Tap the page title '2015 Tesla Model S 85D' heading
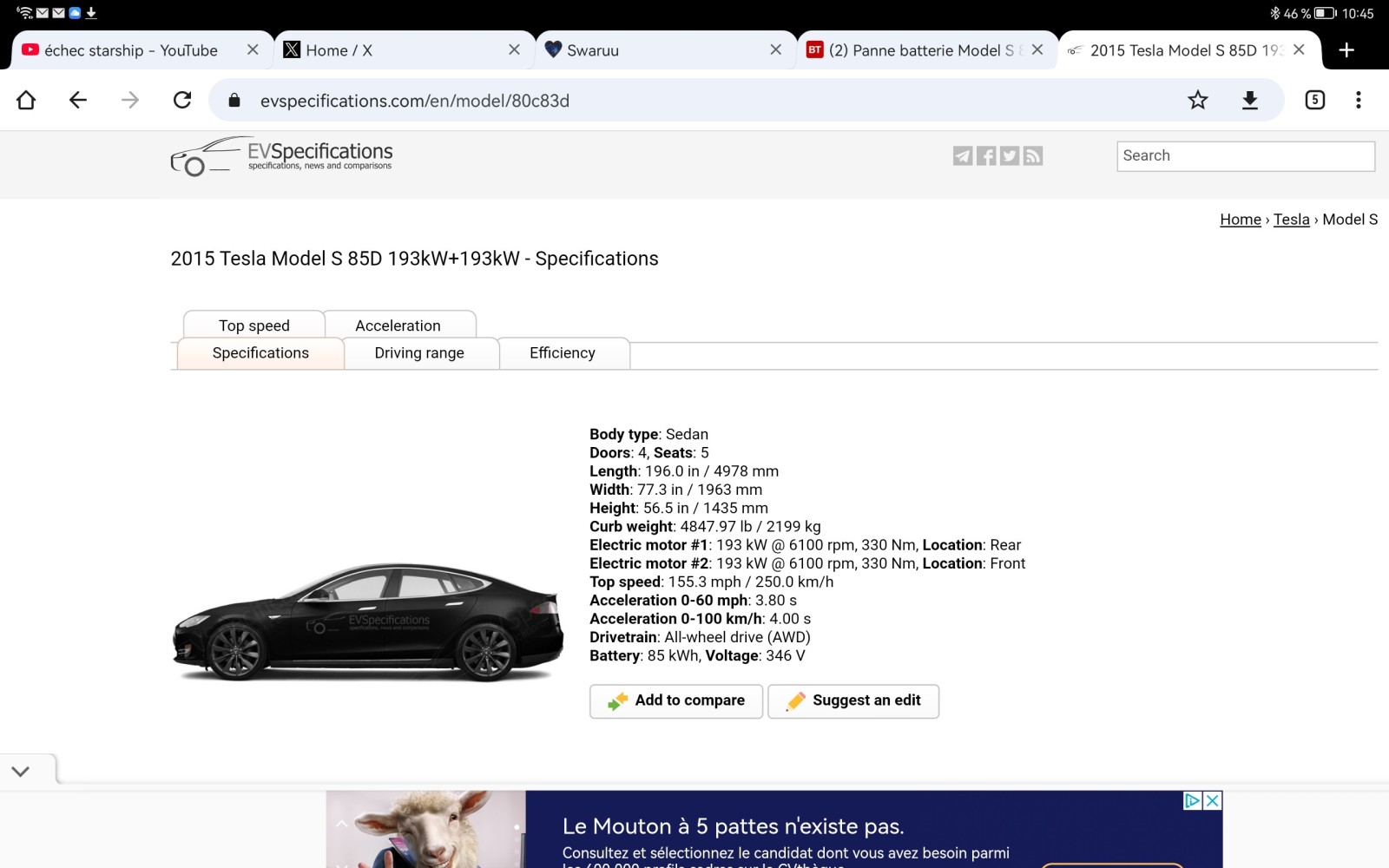 pyautogui.click(x=414, y=259)
